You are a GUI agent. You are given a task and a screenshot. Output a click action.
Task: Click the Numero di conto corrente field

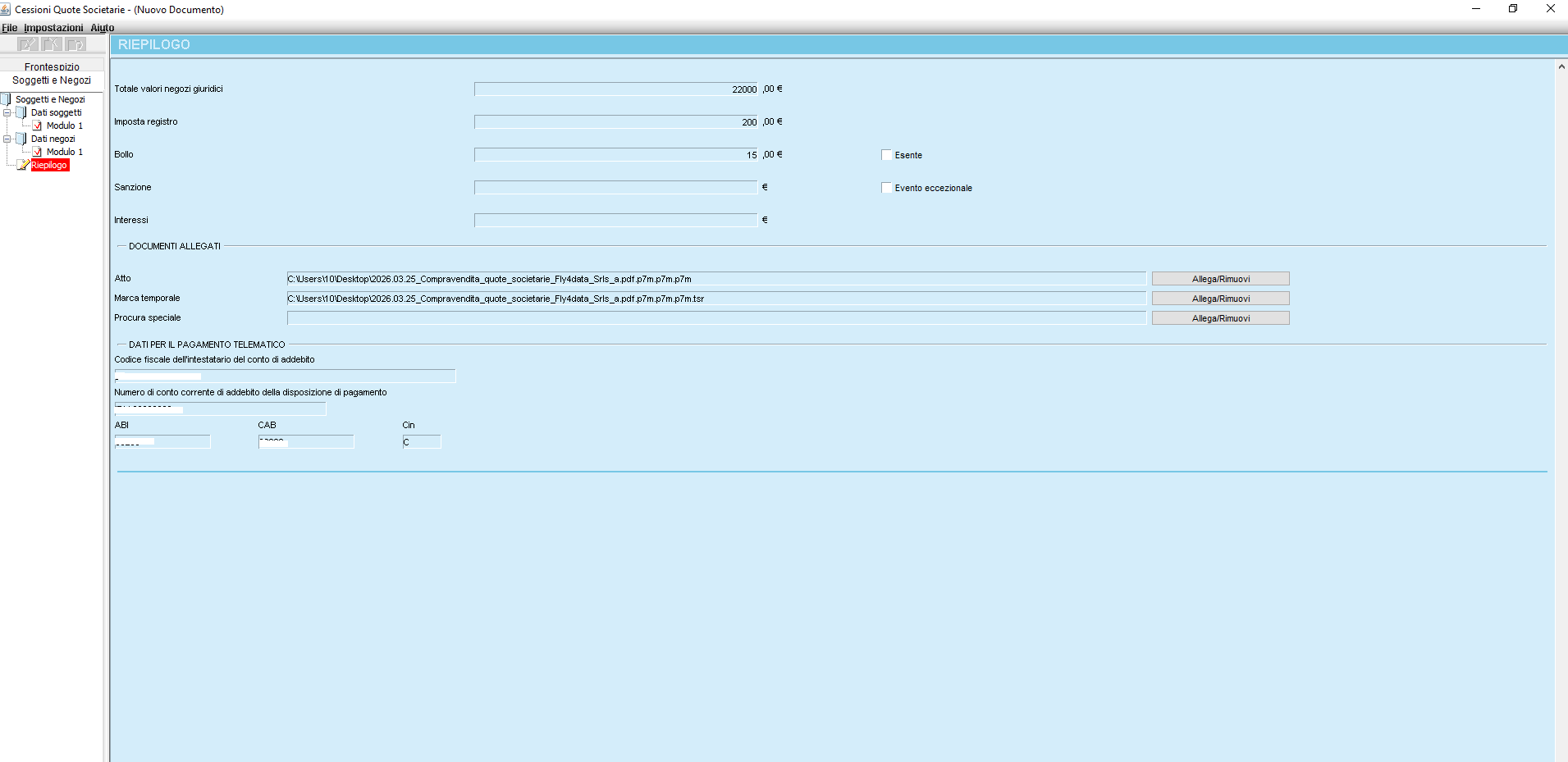220,408
